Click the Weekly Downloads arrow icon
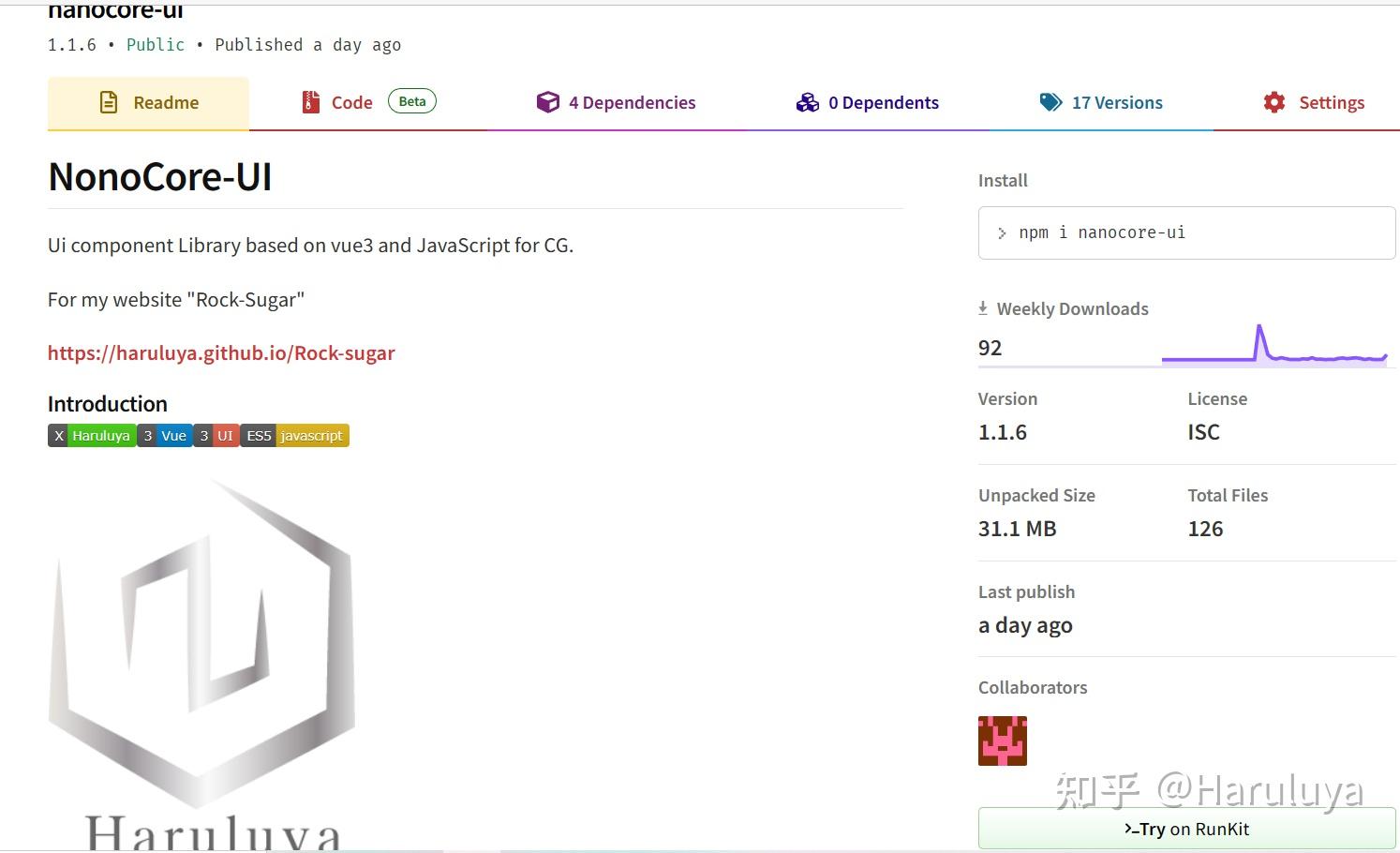Screen dimensions: 1400x853 [x=983, y=308]
